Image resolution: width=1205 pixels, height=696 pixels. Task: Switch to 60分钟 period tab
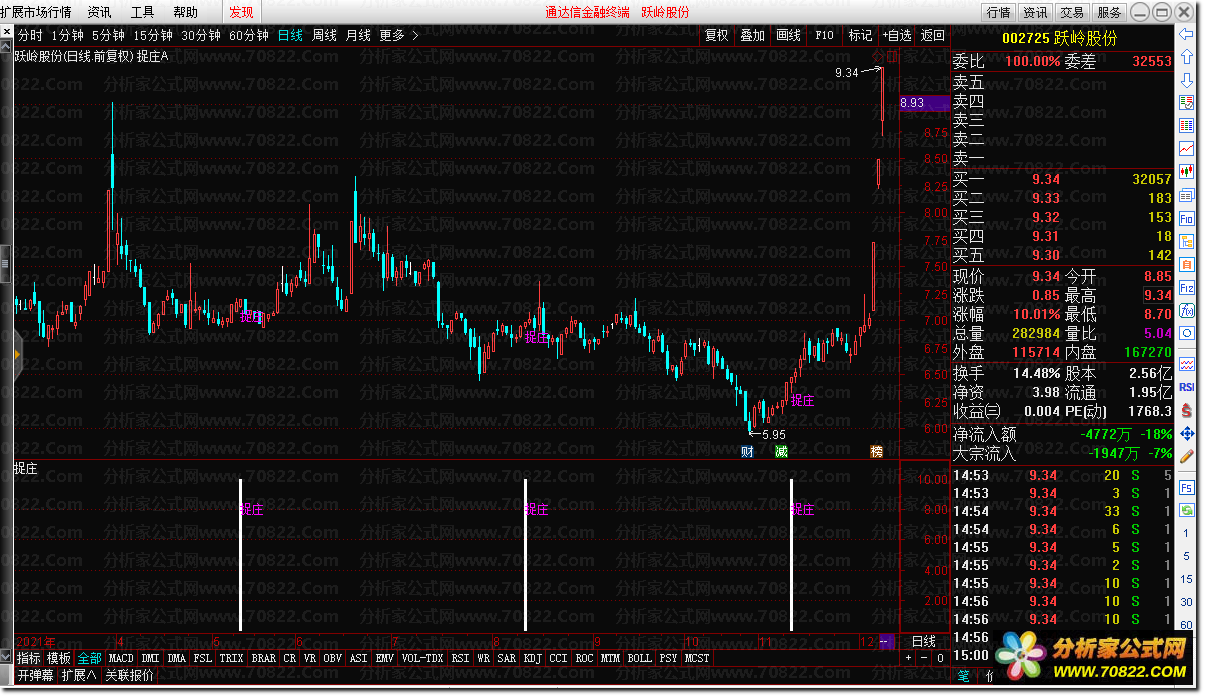point(249,35)
